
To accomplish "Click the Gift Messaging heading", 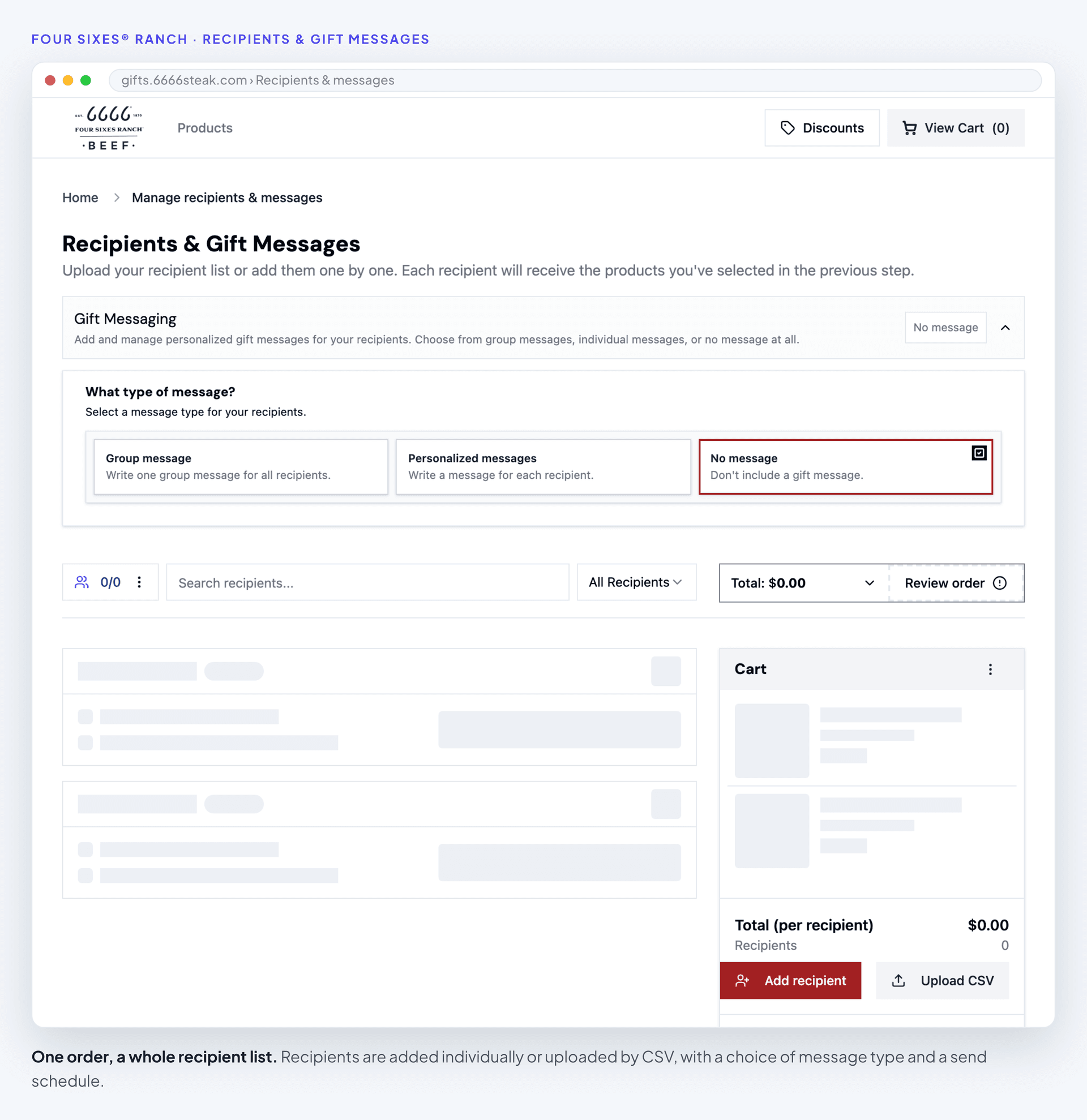I will [125, 319].
